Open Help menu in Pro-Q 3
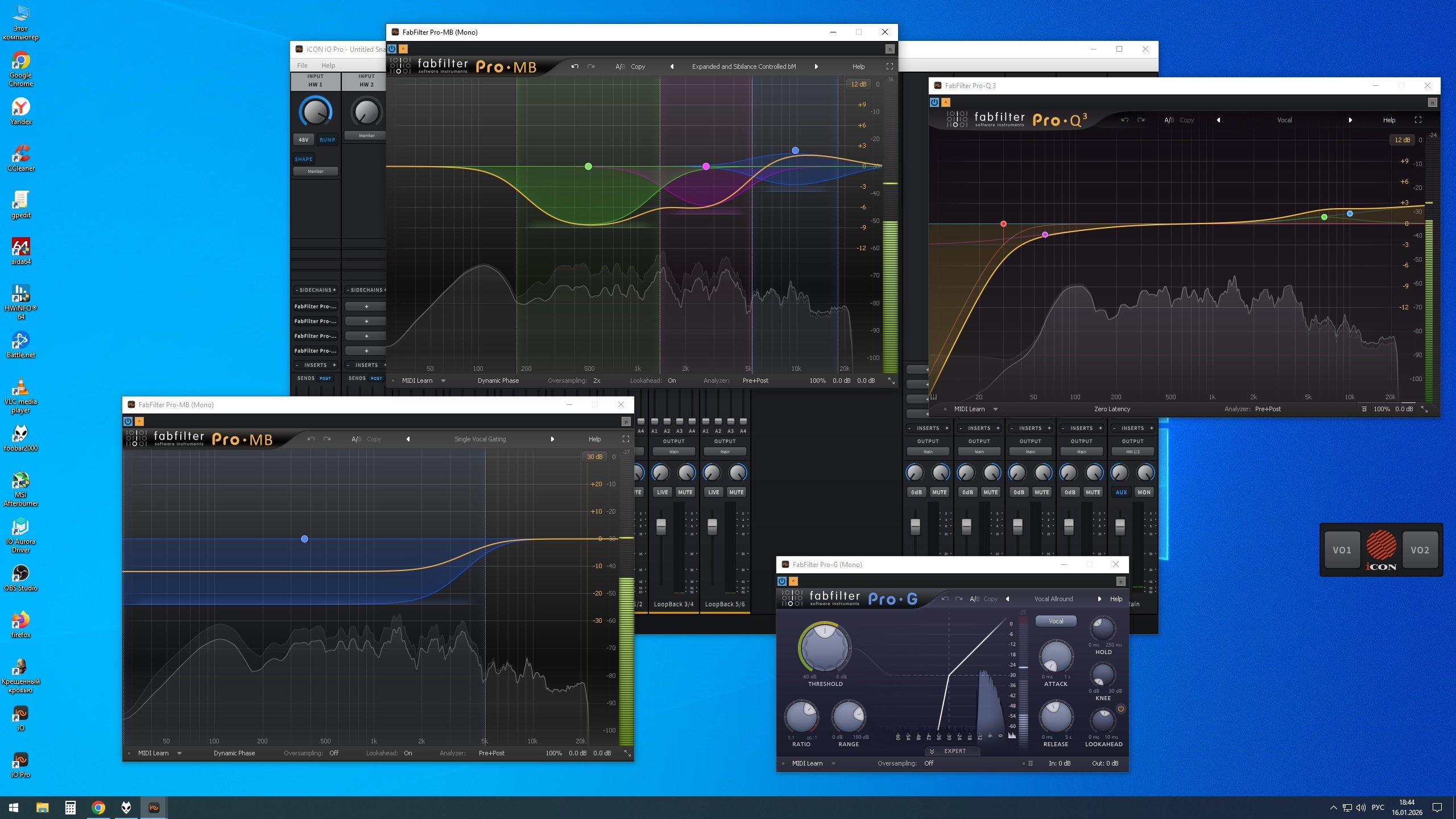1456x819 pixels. (1389, 120)
